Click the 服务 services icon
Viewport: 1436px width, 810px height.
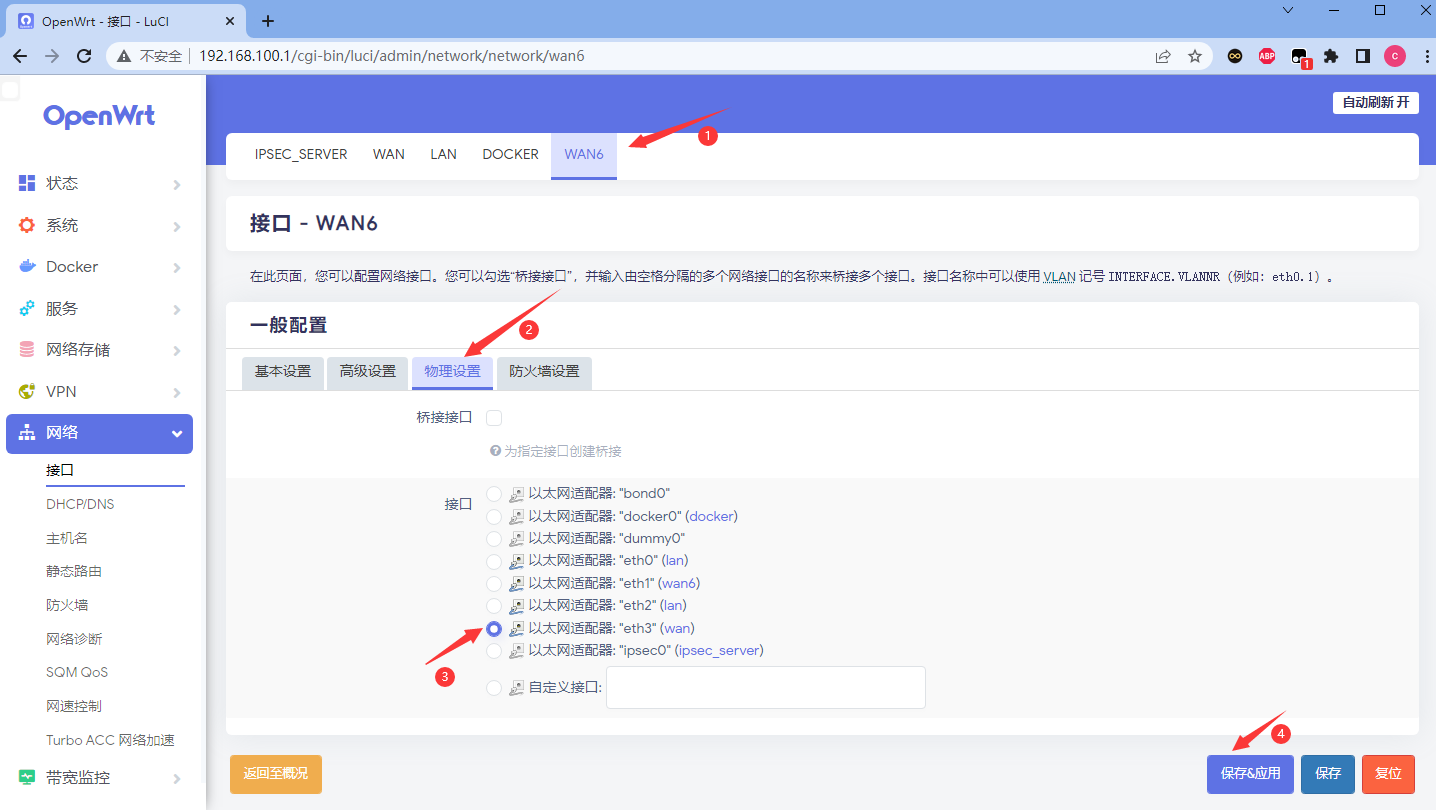pyautogui.click(x=27, y=308)
